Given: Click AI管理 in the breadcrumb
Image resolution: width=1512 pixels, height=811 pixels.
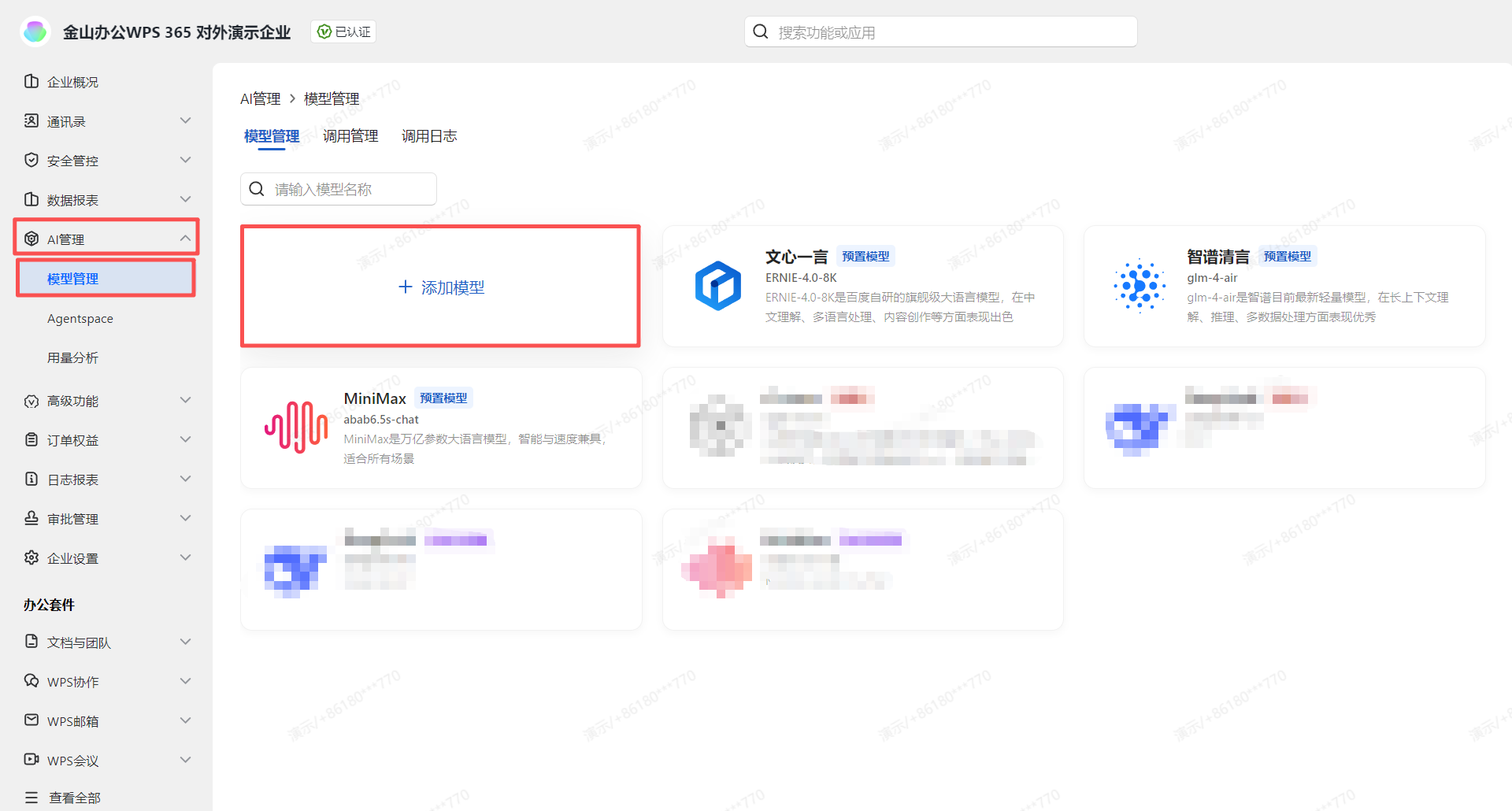Looking at the screenshot, I should pos(261,98).
